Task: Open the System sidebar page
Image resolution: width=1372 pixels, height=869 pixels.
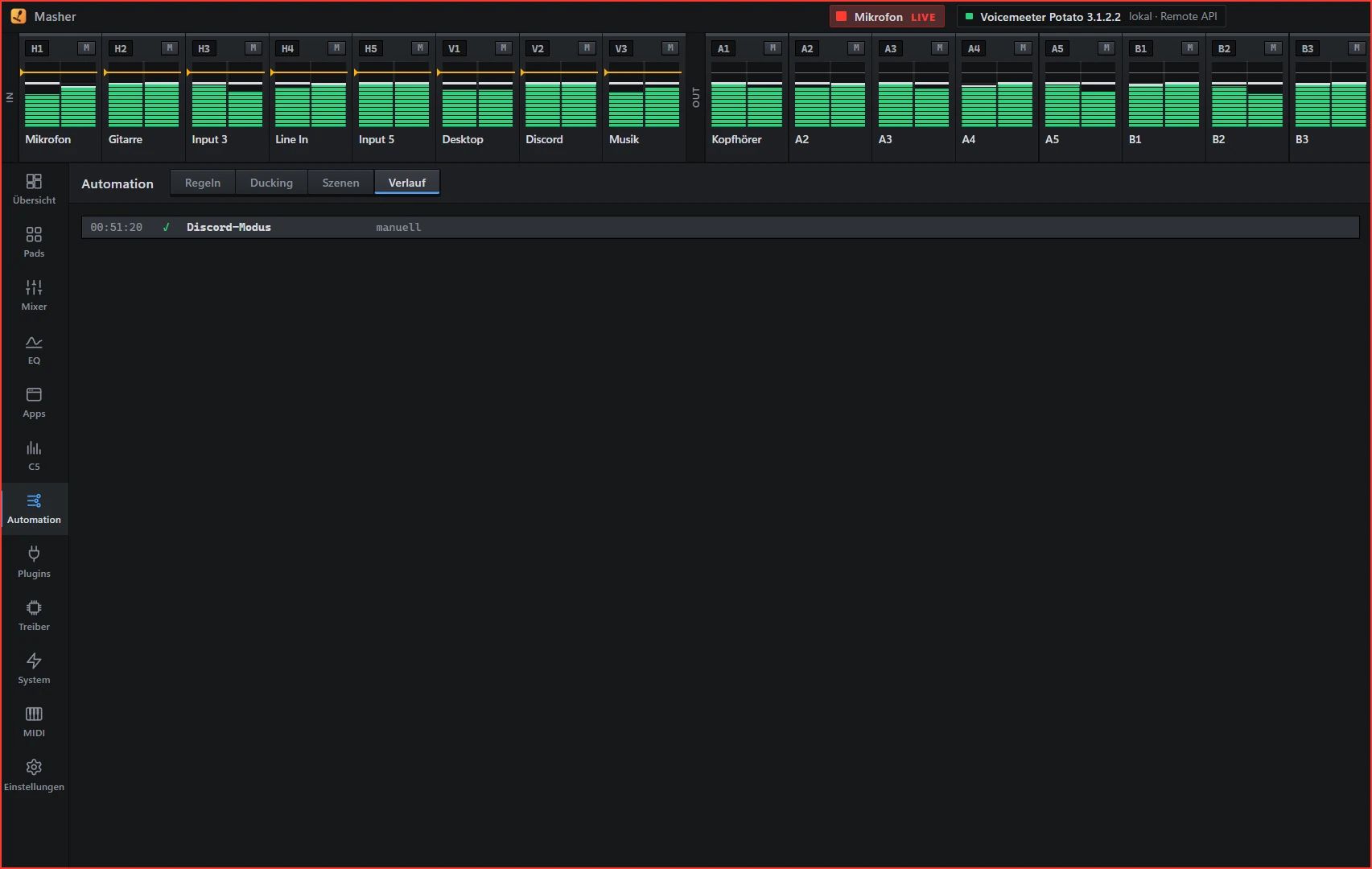Action: (34, 669)
